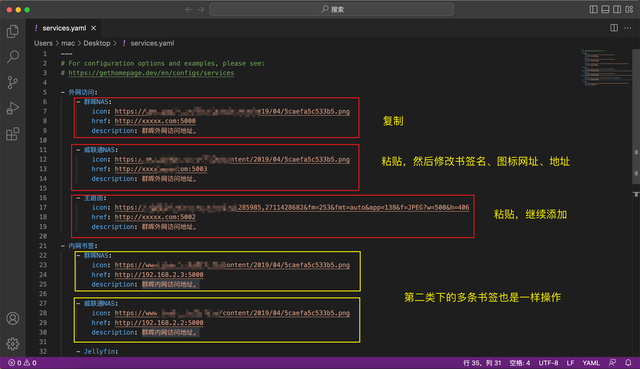Open the Explorer view in activity bar
Screen dimensions: 640x369
(13, 31)
